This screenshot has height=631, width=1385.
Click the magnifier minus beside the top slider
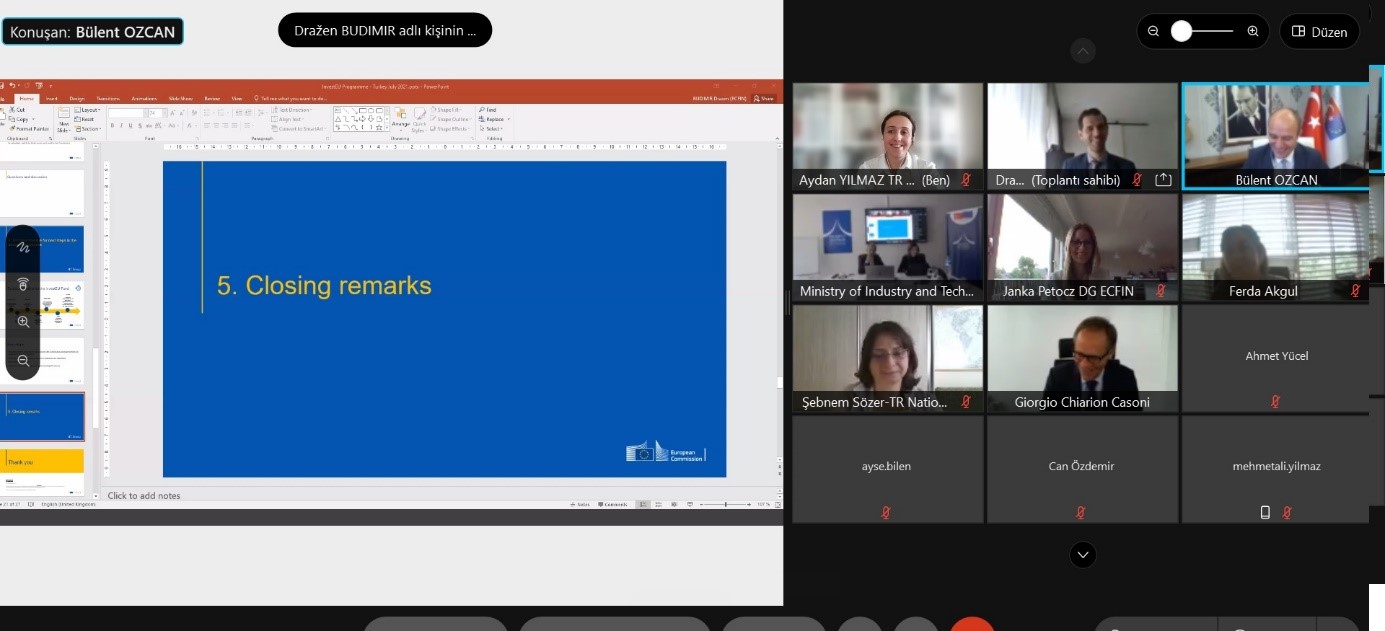1153,31
